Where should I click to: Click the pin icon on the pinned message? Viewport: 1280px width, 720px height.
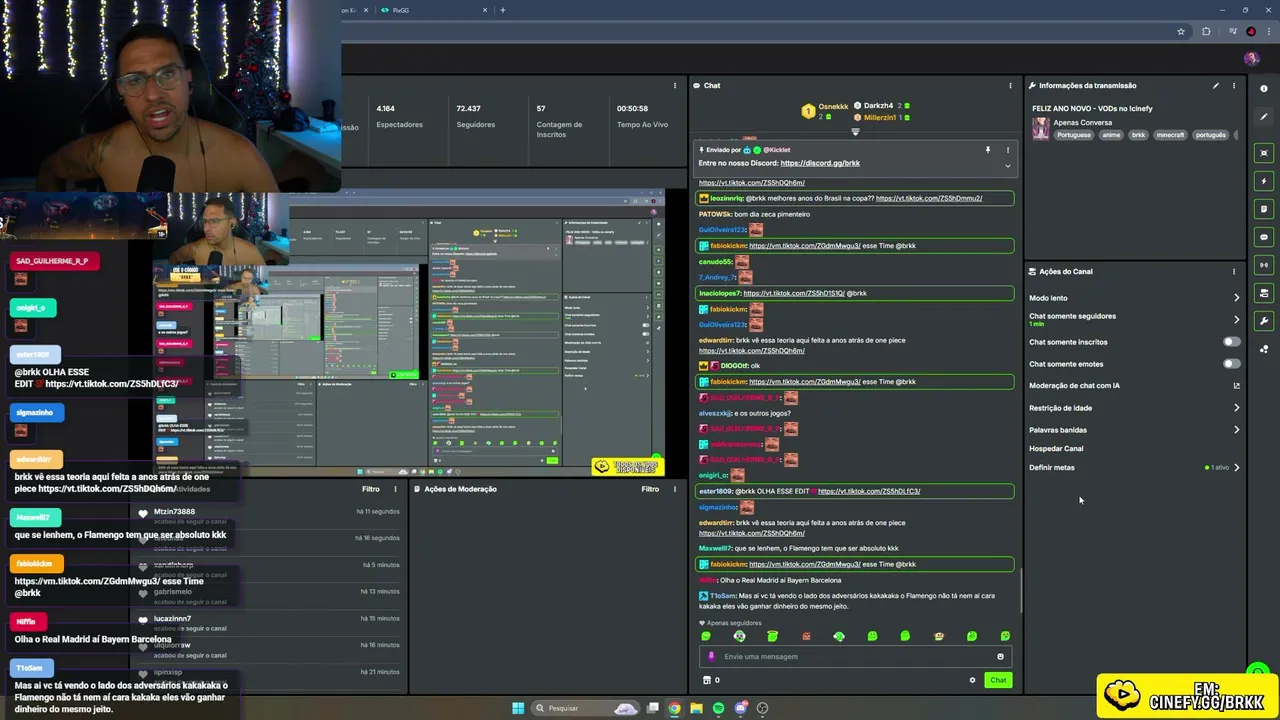(988, 150)
